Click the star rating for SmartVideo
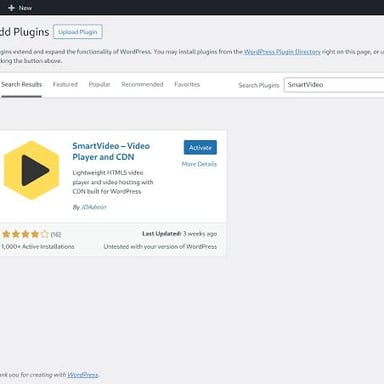The height and width of the screenshot is (384, 384). (25, 234)
